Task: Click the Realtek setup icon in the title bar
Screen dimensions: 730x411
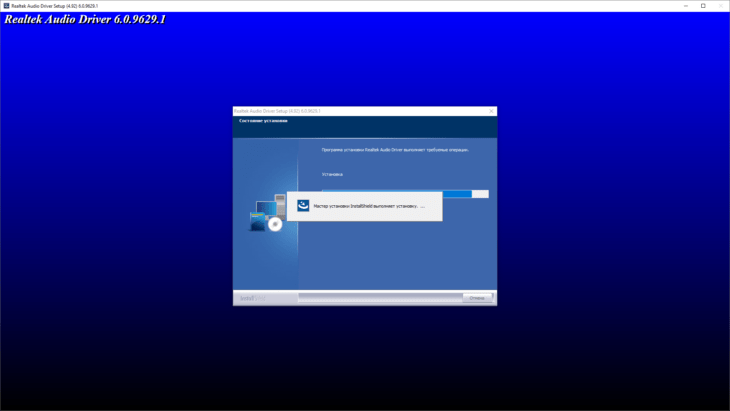Action: coord(6,6)
